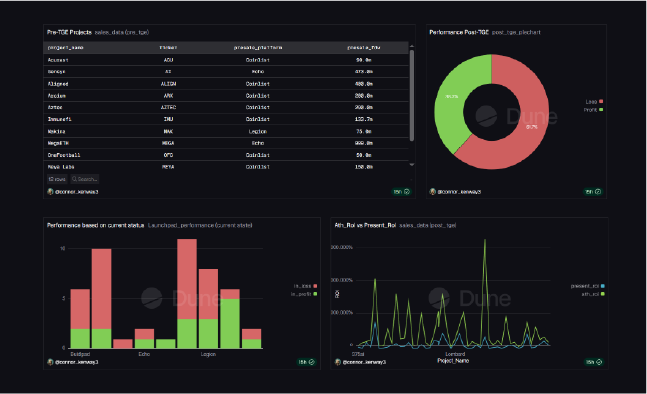
Task: Click the 'REYA' ticker cell
Action: tap(168, 167)
